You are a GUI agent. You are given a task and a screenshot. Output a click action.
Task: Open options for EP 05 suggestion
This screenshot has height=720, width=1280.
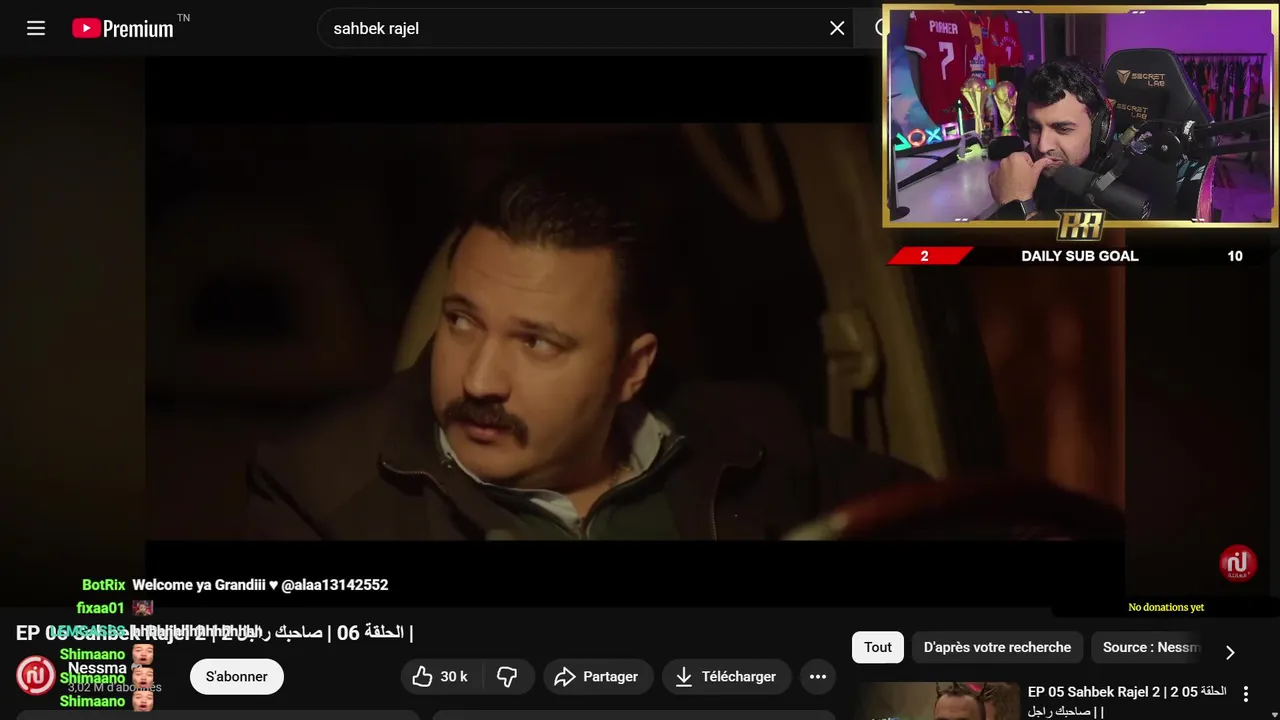(1246, 693)
